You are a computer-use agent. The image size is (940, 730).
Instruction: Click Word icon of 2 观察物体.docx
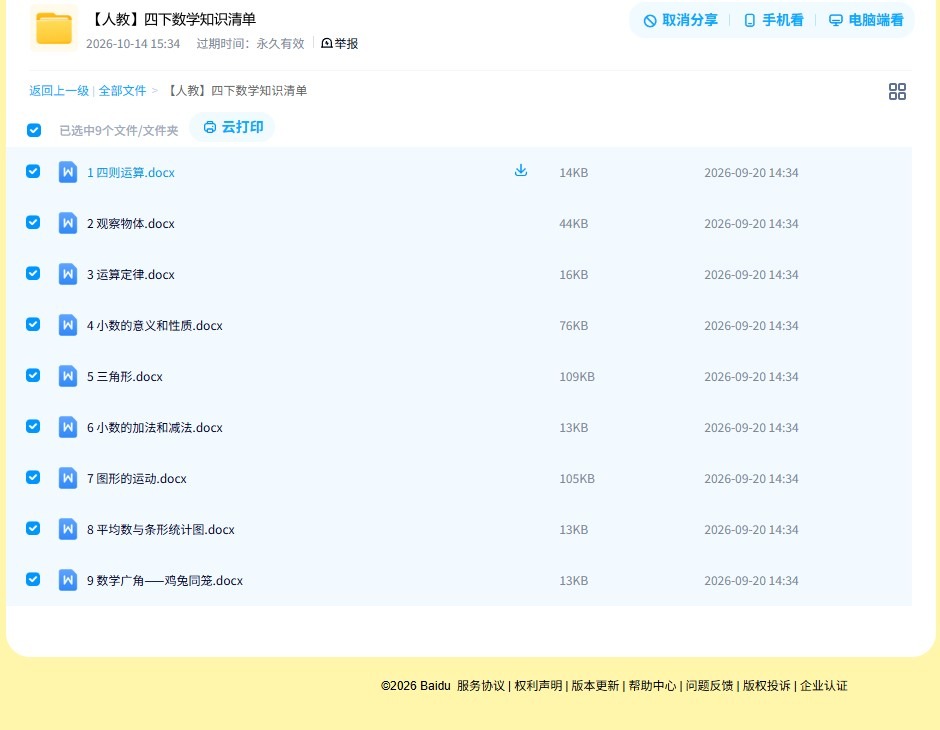[x=68, y=223]
